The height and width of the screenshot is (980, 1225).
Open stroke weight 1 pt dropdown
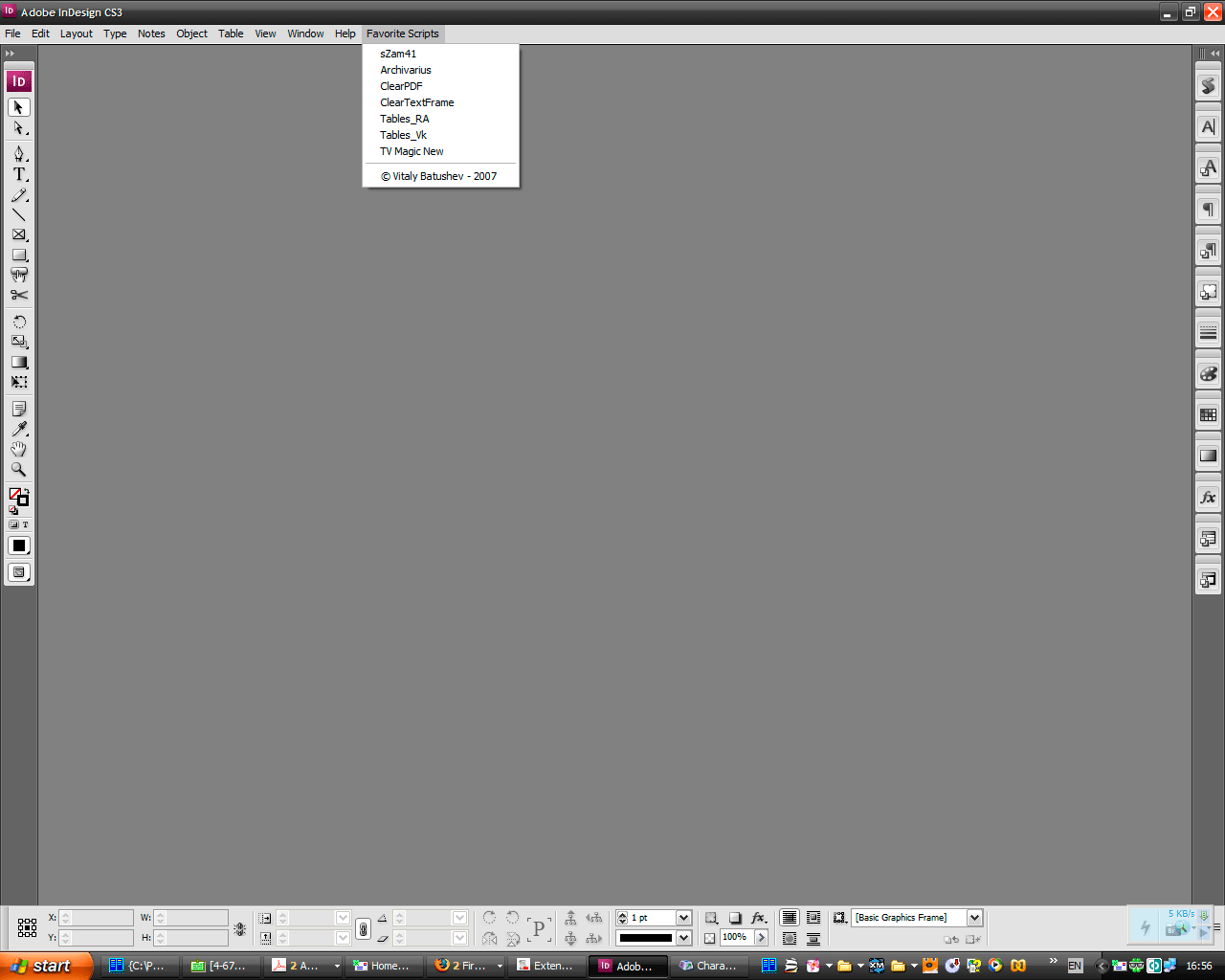point(683,918)
